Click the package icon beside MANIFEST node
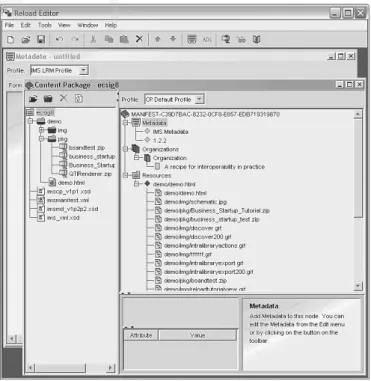Image resolution: width=371 pixels, height=381 pixels. tap(125, 114)
